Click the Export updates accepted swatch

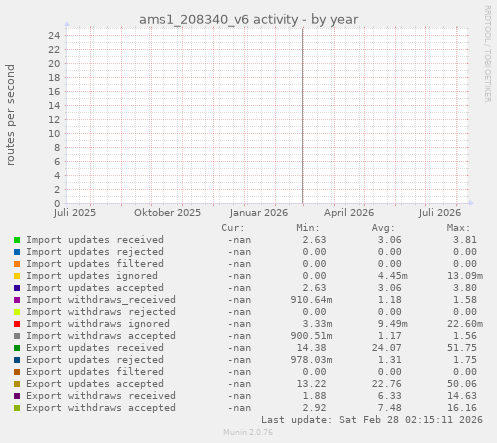[17, 384]
